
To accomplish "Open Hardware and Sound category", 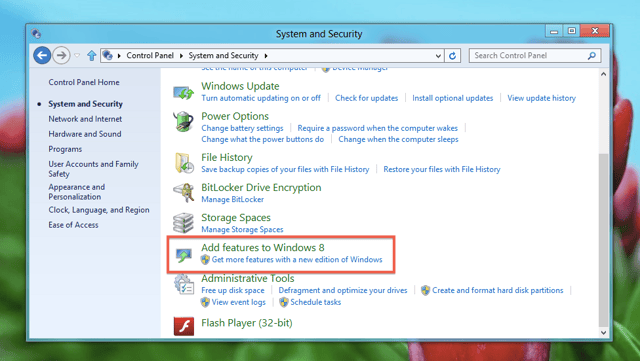I will coord(84,134).
